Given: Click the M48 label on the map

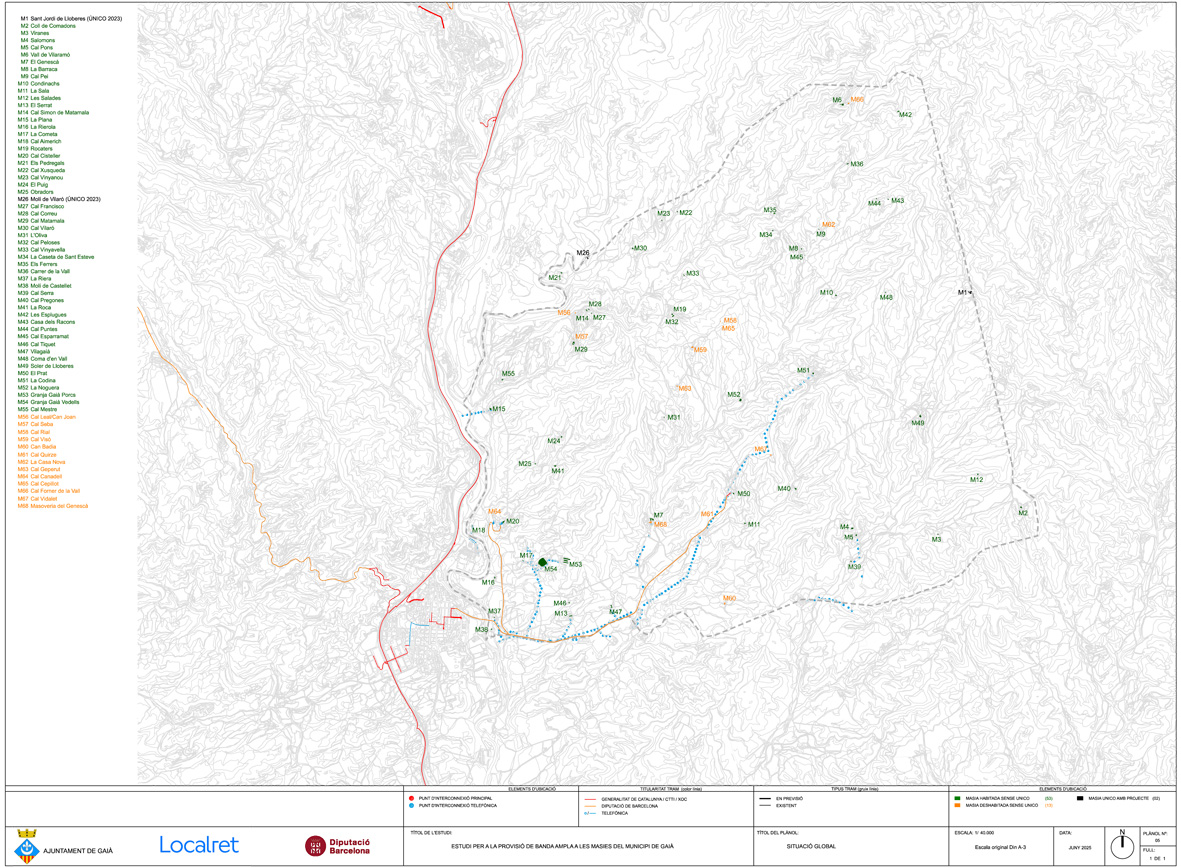Looking at the screenshot, I should (x=887, y=298).
